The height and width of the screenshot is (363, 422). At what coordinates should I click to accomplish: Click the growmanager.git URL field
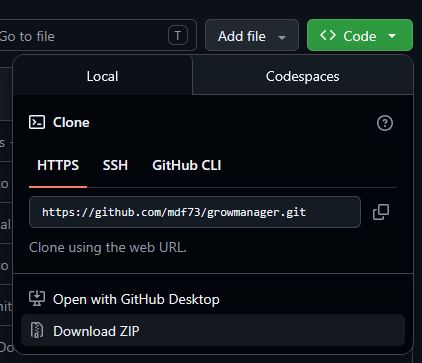[x=195, y=212]
